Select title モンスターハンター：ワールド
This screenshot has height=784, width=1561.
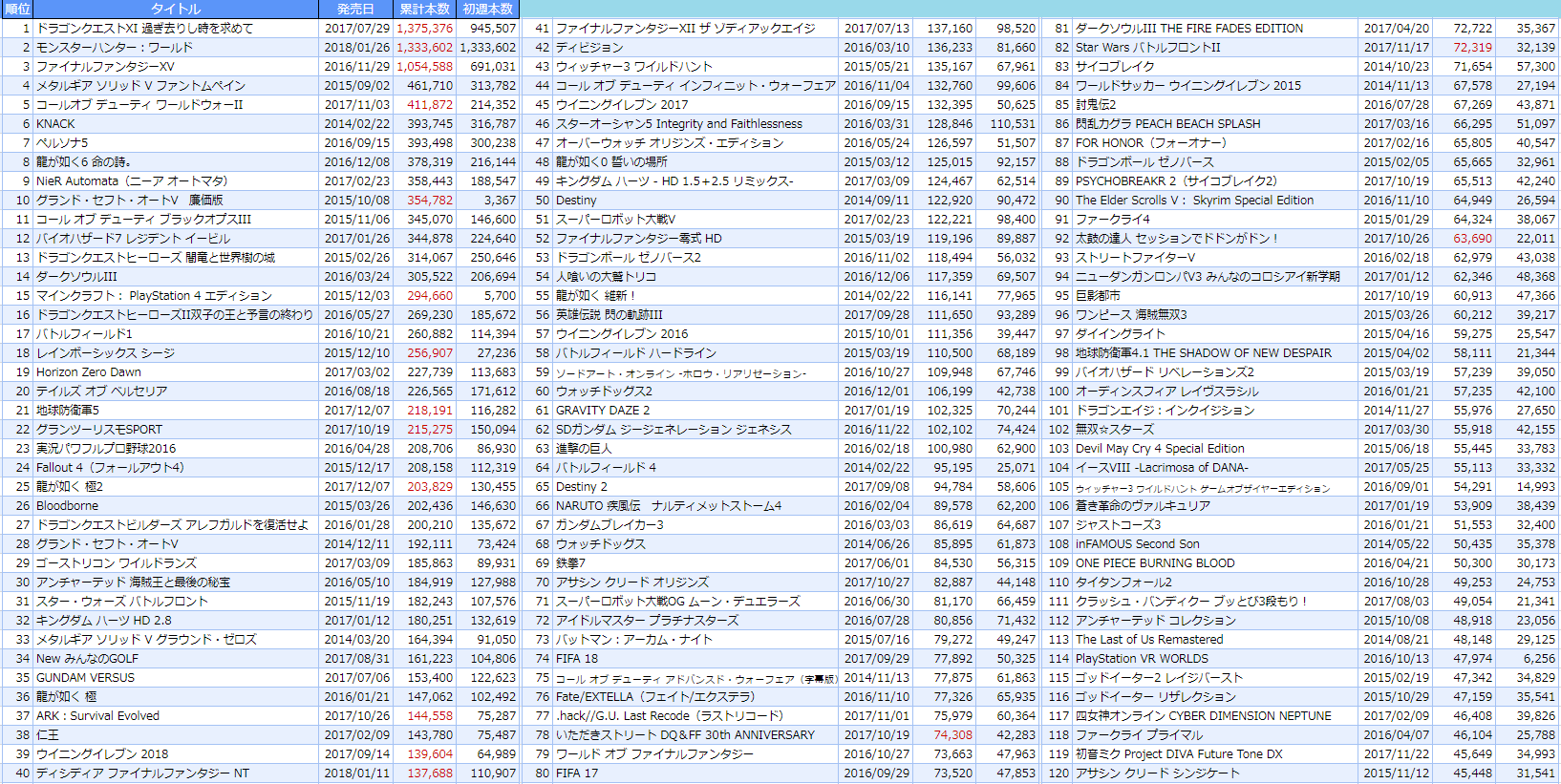point(115,48)
